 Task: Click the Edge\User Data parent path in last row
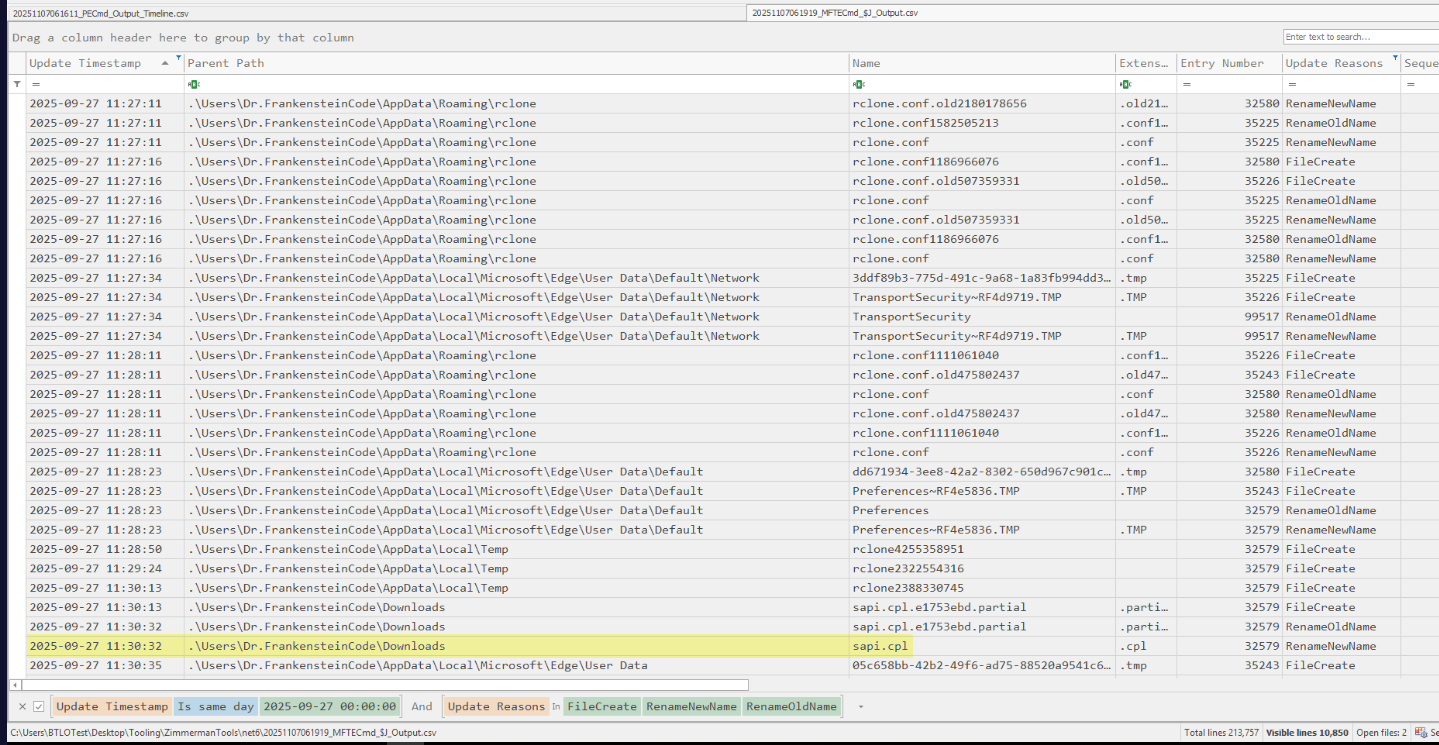click(x=517, y=665)
